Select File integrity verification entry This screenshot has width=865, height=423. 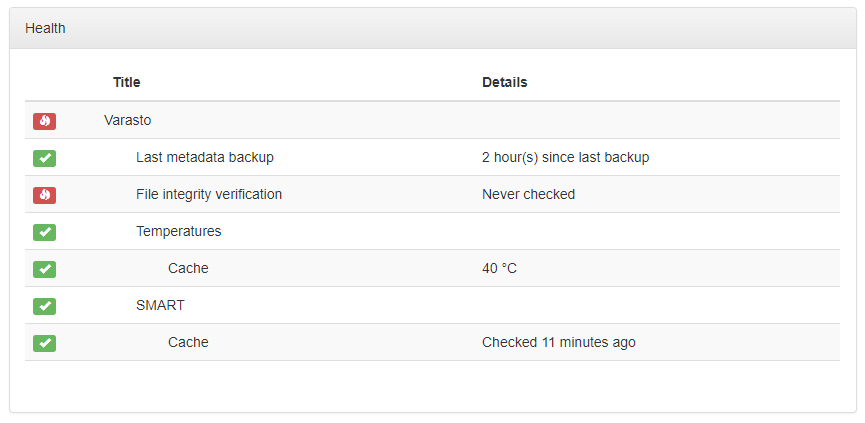[209, 194]
